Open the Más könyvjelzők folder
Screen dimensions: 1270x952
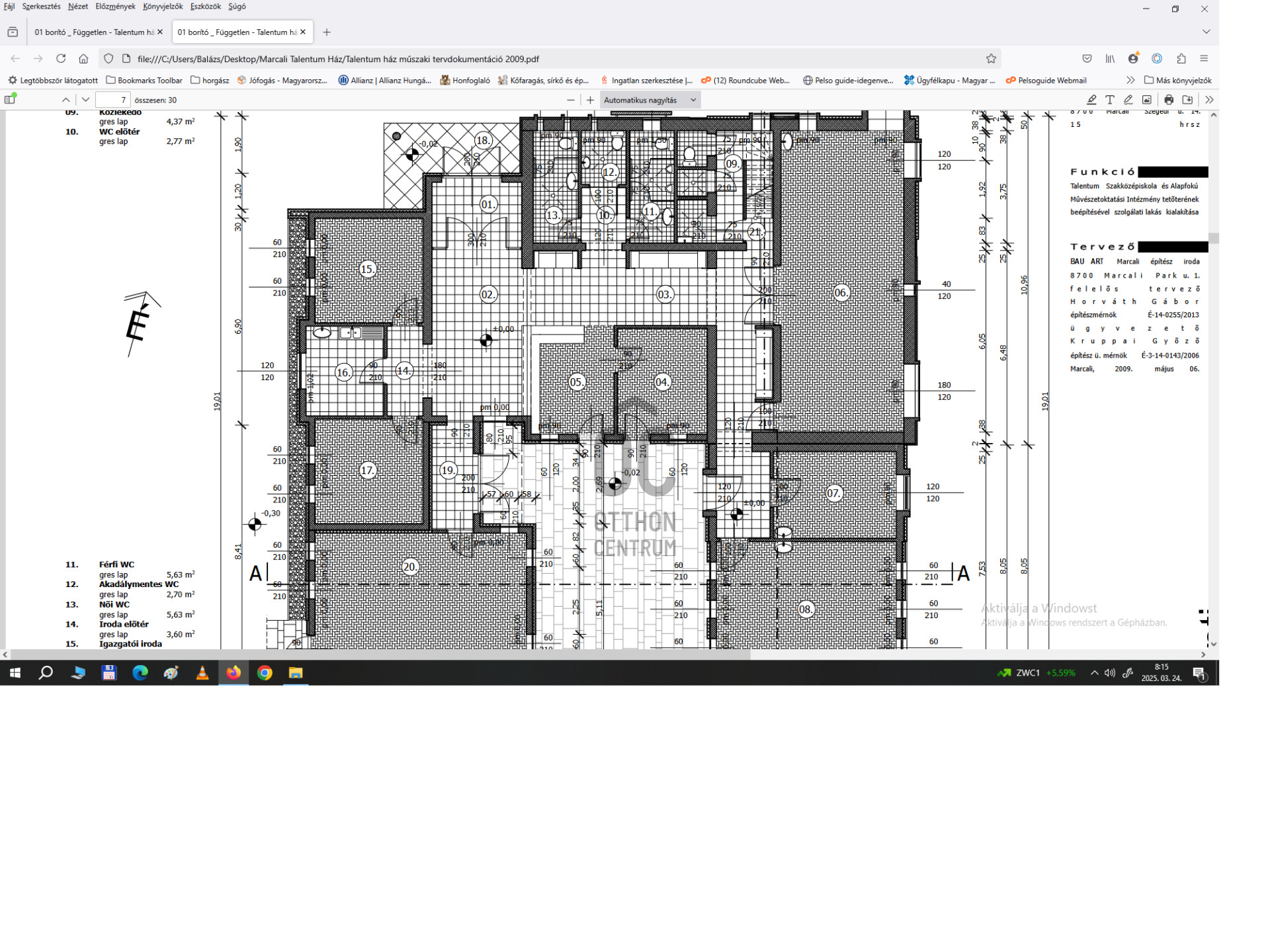[1177, 80]
